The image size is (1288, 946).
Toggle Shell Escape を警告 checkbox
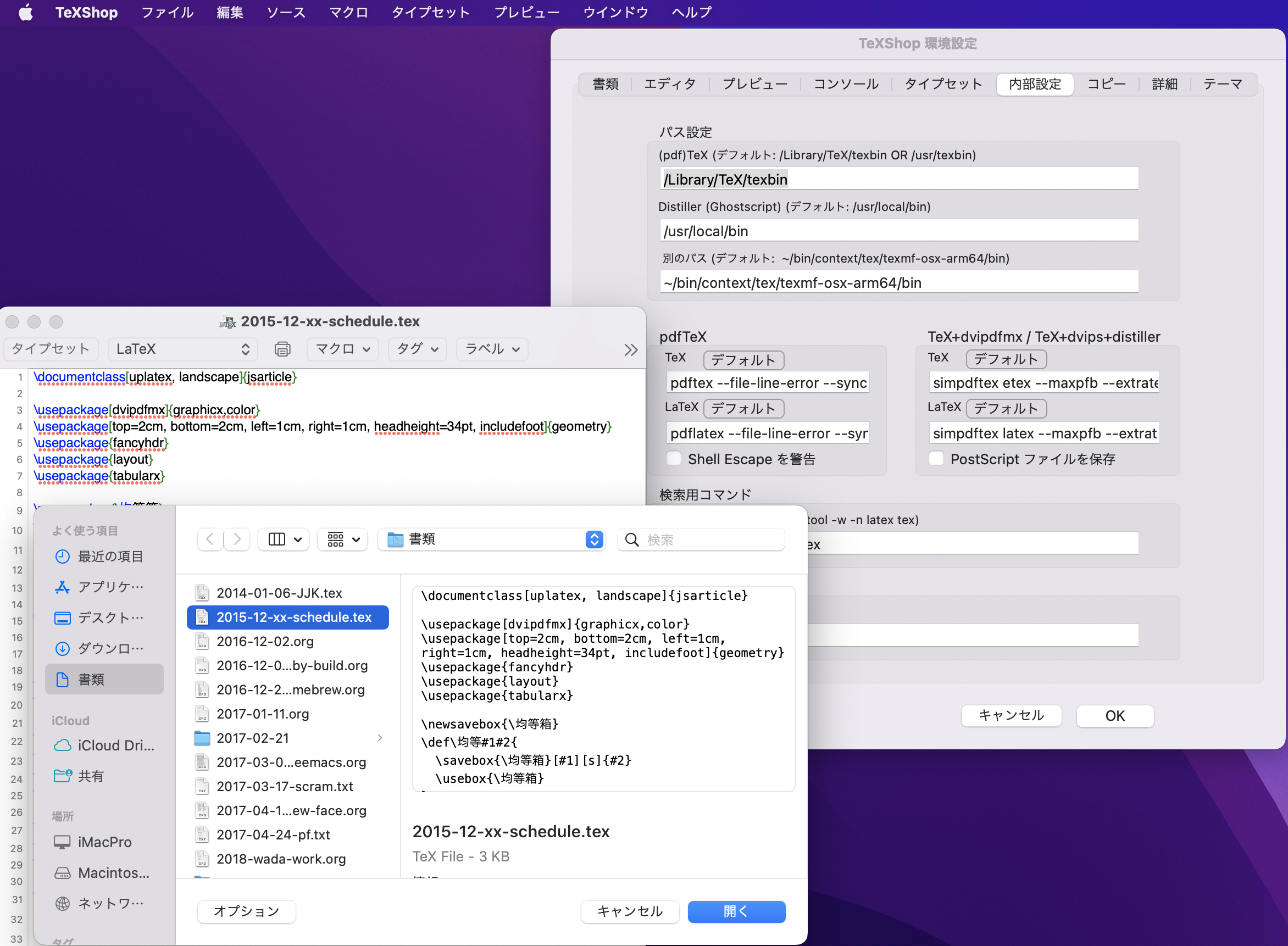click(674, 459)
